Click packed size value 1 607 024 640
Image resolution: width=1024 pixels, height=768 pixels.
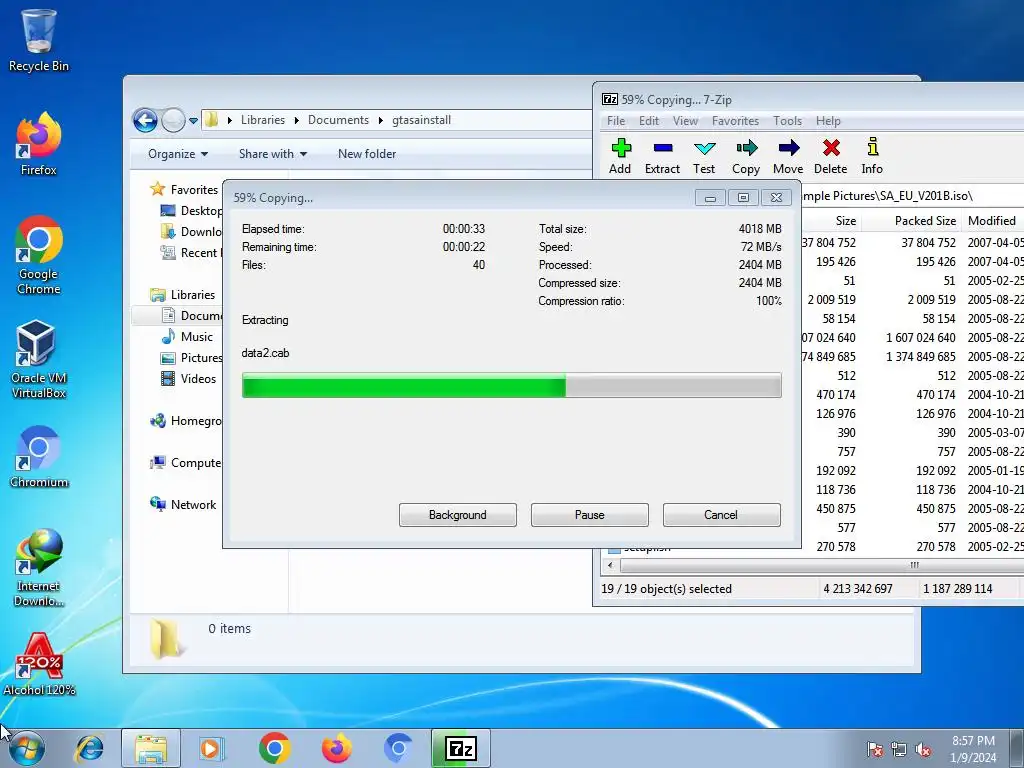pos(921,338)
